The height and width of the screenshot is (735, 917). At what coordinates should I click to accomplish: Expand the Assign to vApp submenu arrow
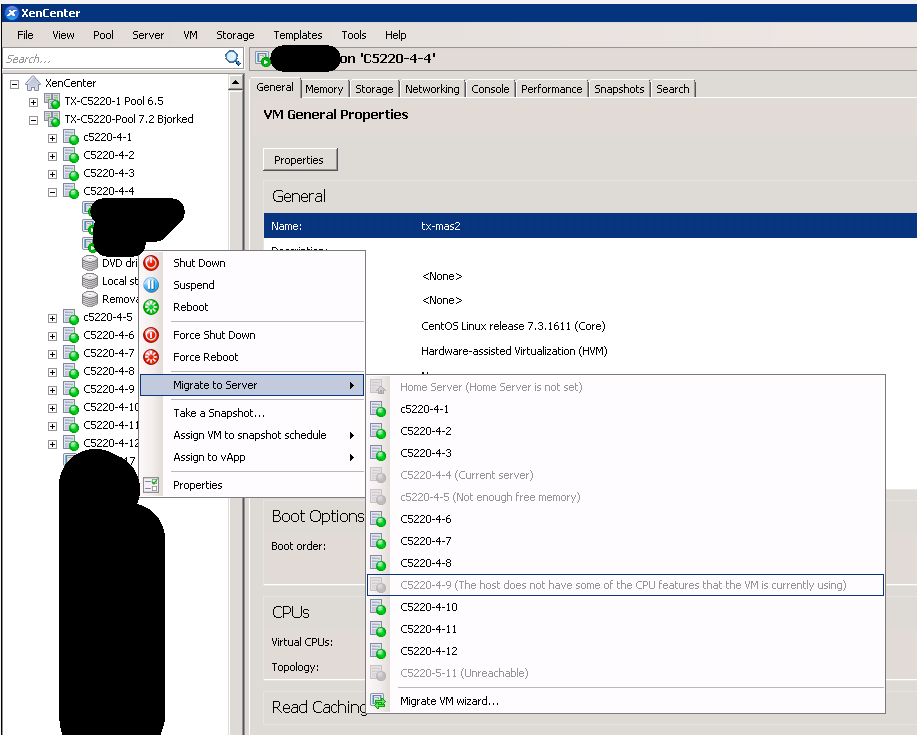pyautogui.click(x=351, y=457)
